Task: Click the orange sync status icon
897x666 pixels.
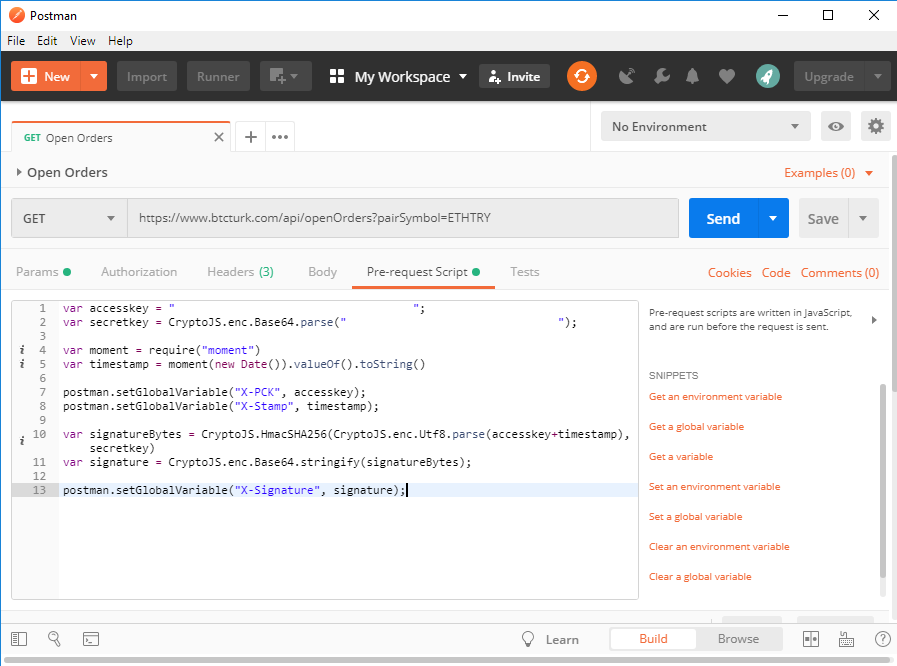Action: coord(582,76)
